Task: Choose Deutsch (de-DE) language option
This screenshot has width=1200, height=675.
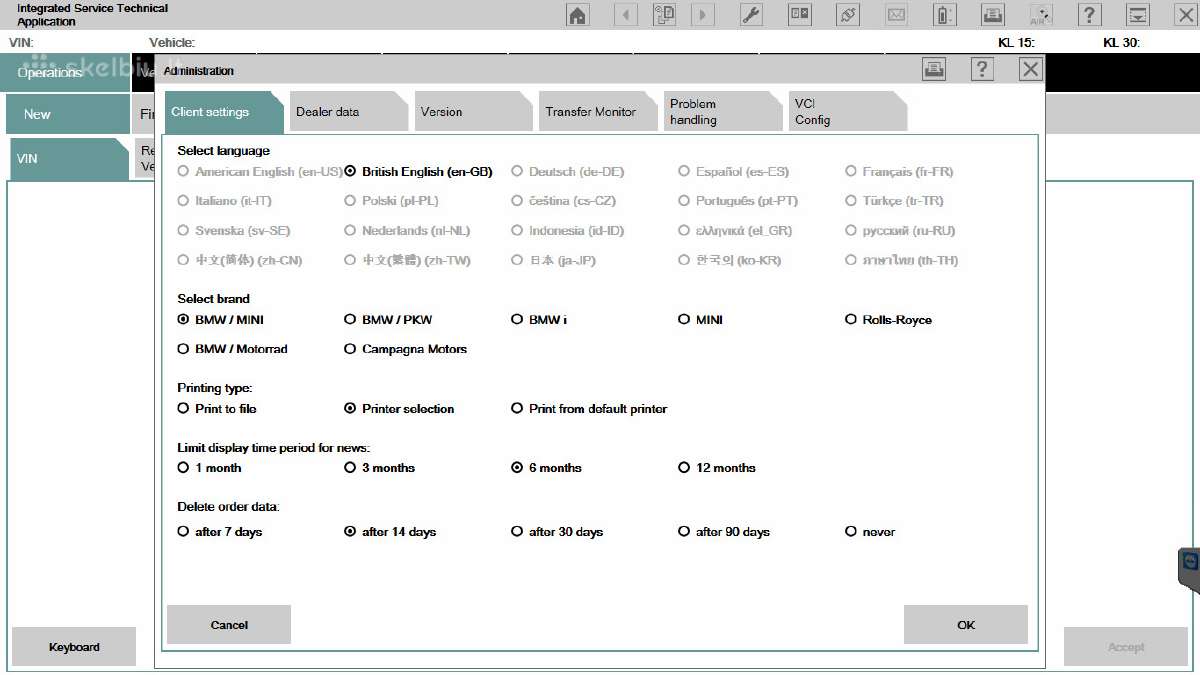Action: click(x=567, y=172)
